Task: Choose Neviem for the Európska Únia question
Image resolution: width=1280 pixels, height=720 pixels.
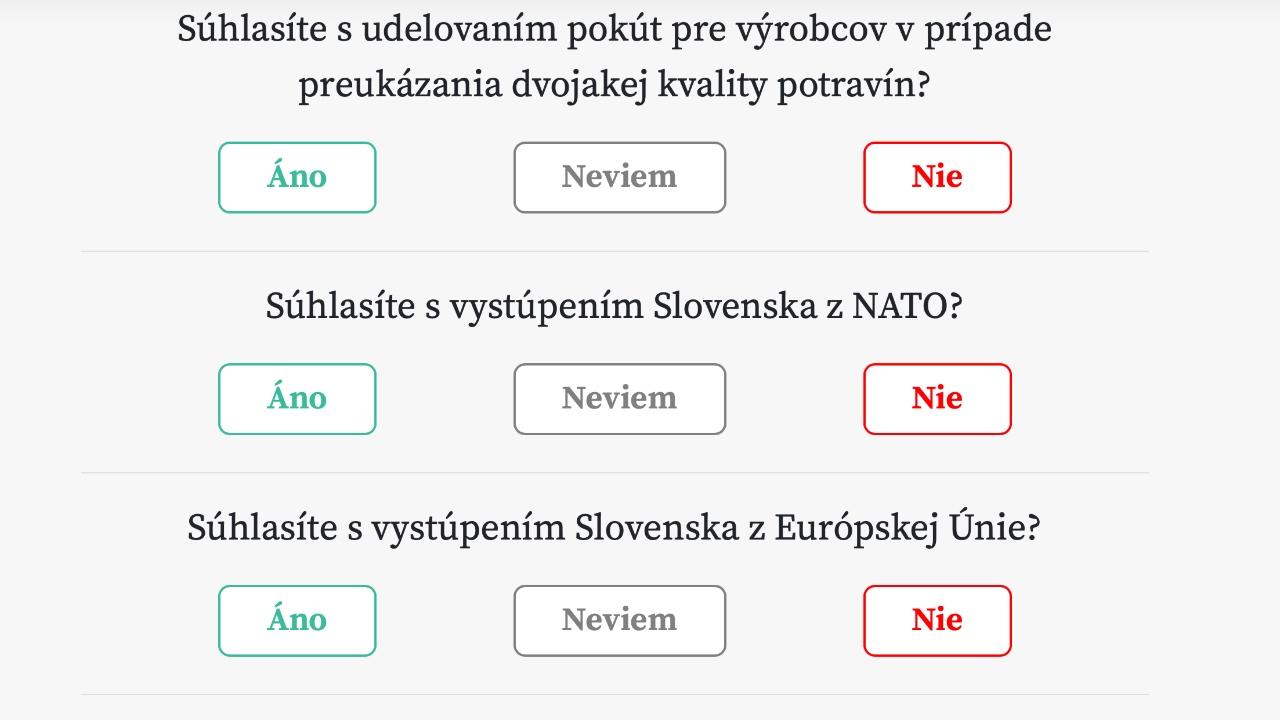Action: pyautogui.click(x=619, y=620)
